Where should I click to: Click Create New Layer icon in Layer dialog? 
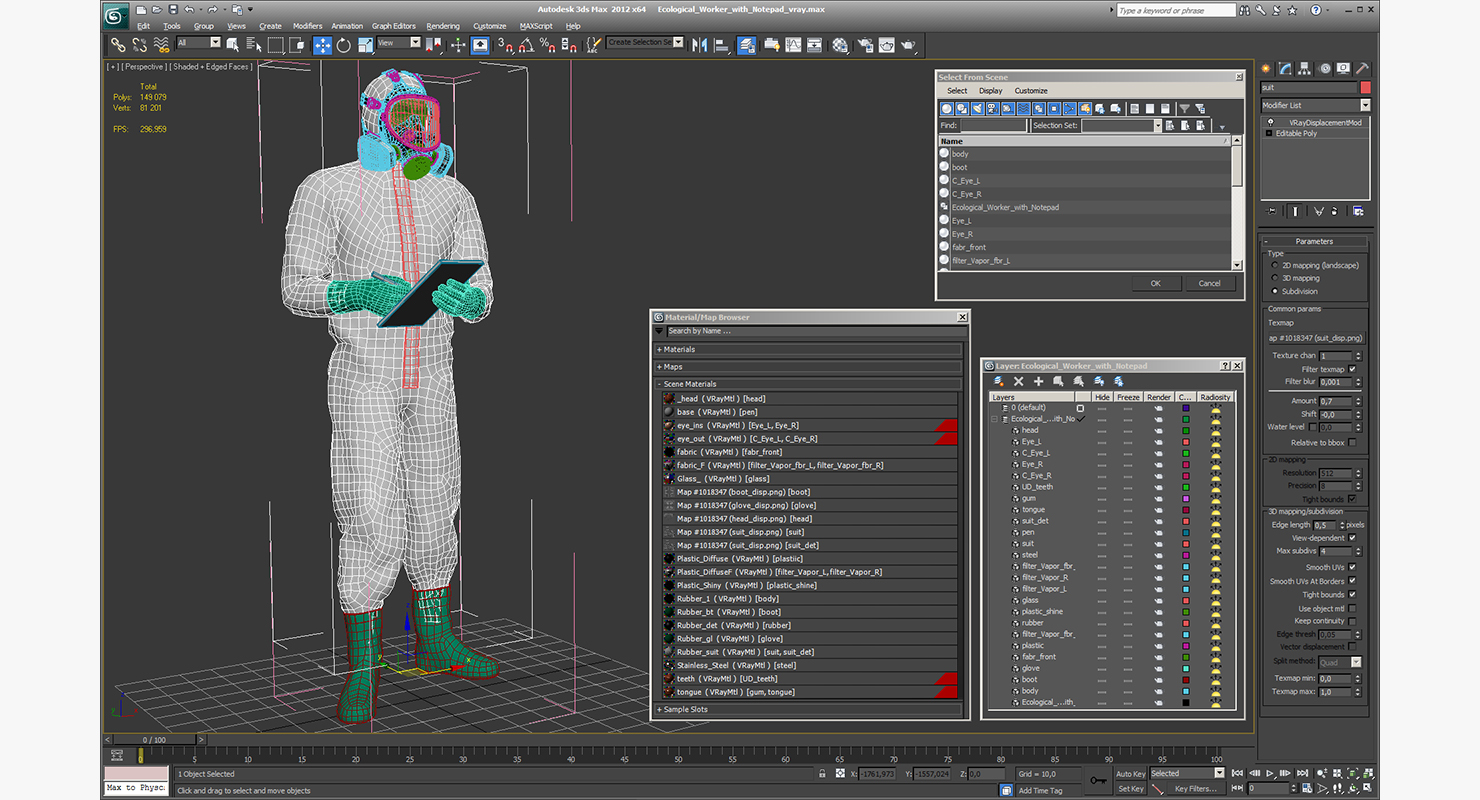(x=998, y=381)
